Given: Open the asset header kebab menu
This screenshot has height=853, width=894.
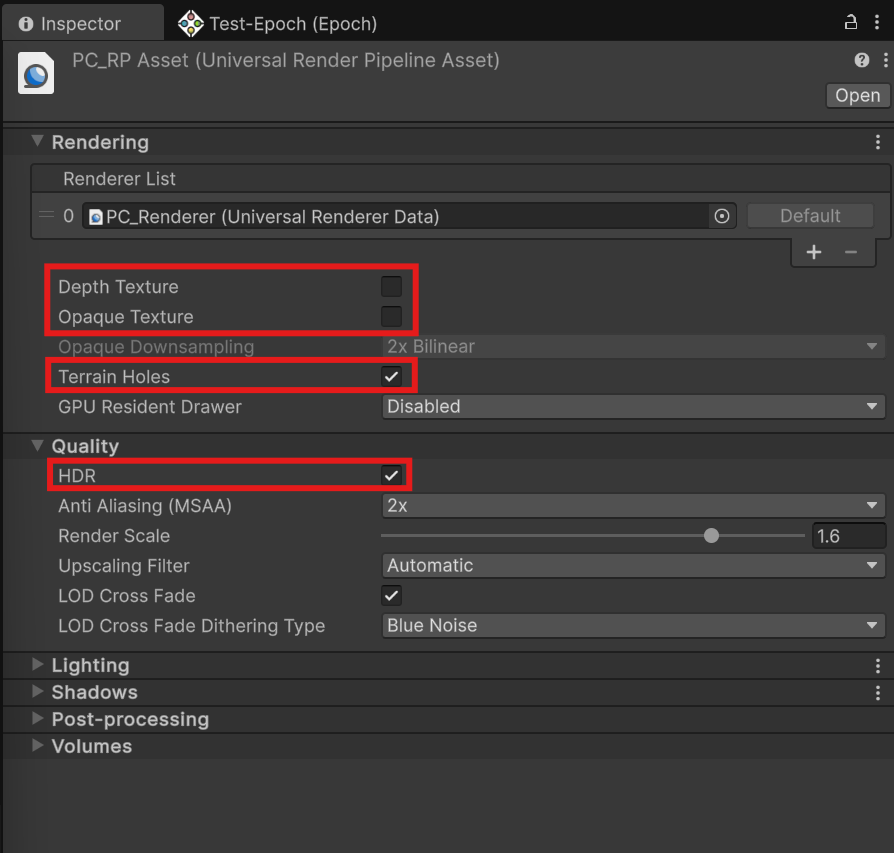Looking at the screenshot, I should [x=885, y=60].
